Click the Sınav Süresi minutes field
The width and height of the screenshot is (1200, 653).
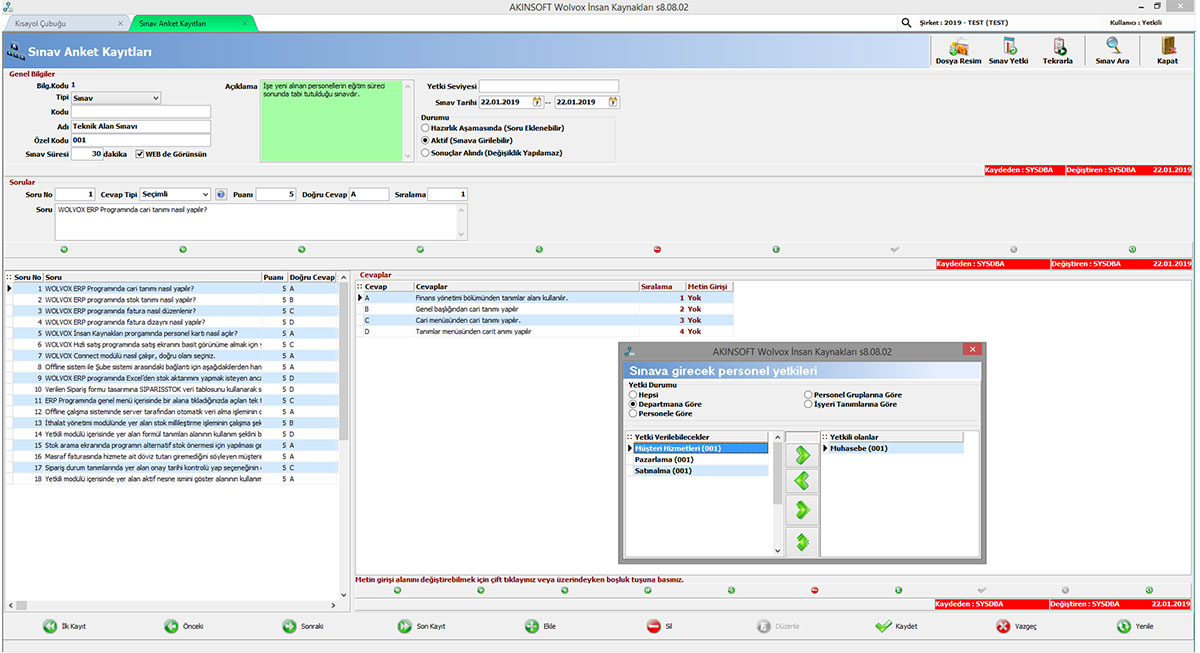click(87, 154)
